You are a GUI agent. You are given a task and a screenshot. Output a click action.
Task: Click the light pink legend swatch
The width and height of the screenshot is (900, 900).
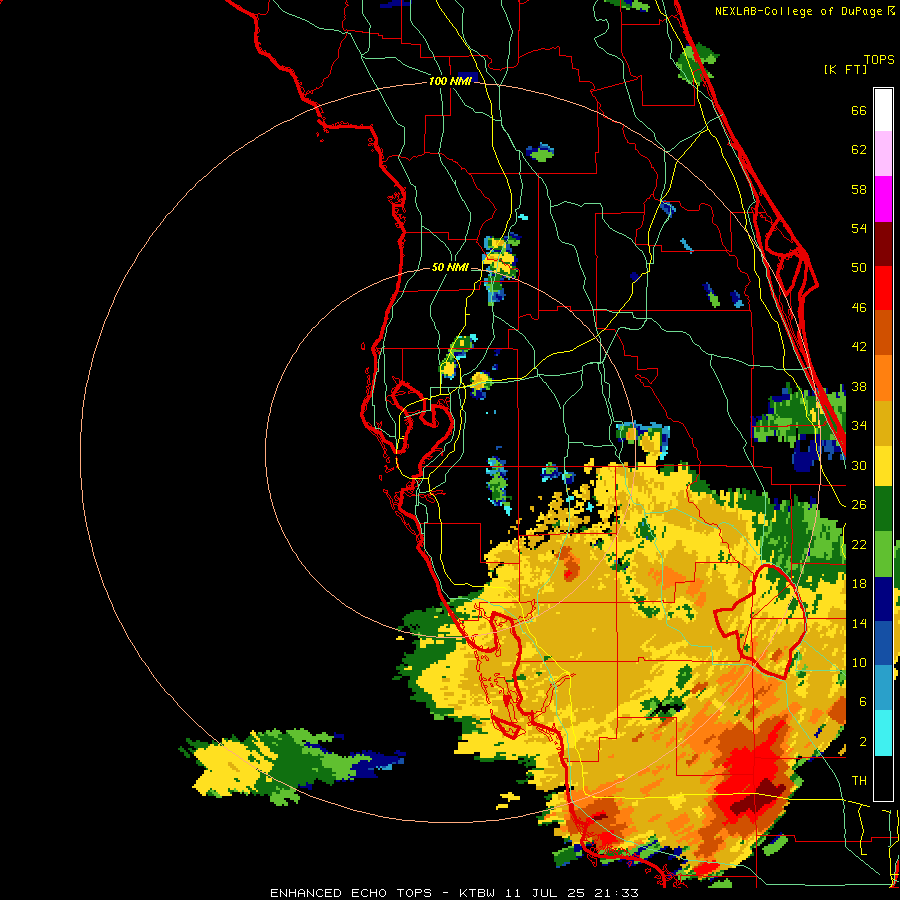[x=883, y=154]
